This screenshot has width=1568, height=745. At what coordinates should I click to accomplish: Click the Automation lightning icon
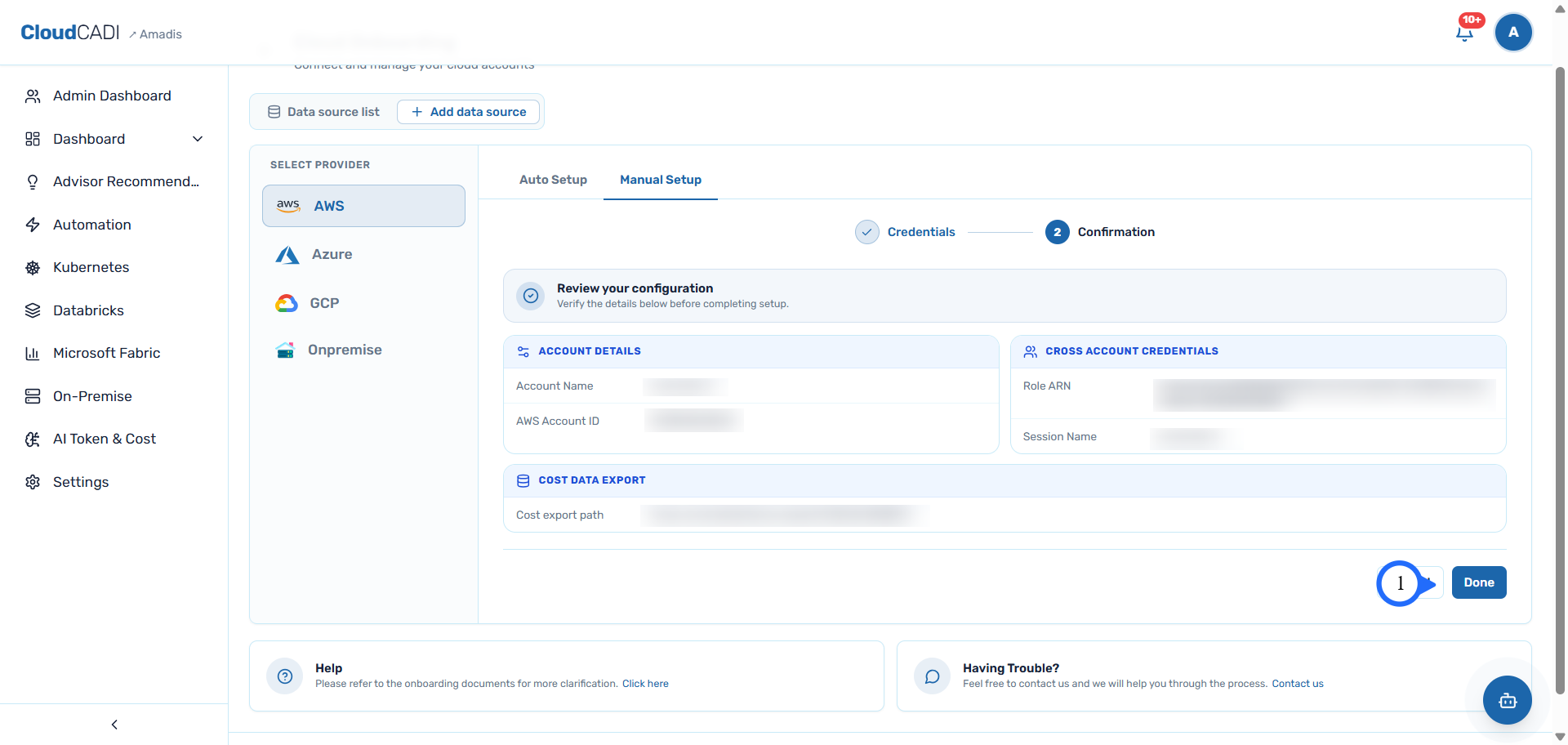click(x=33, y=225)
